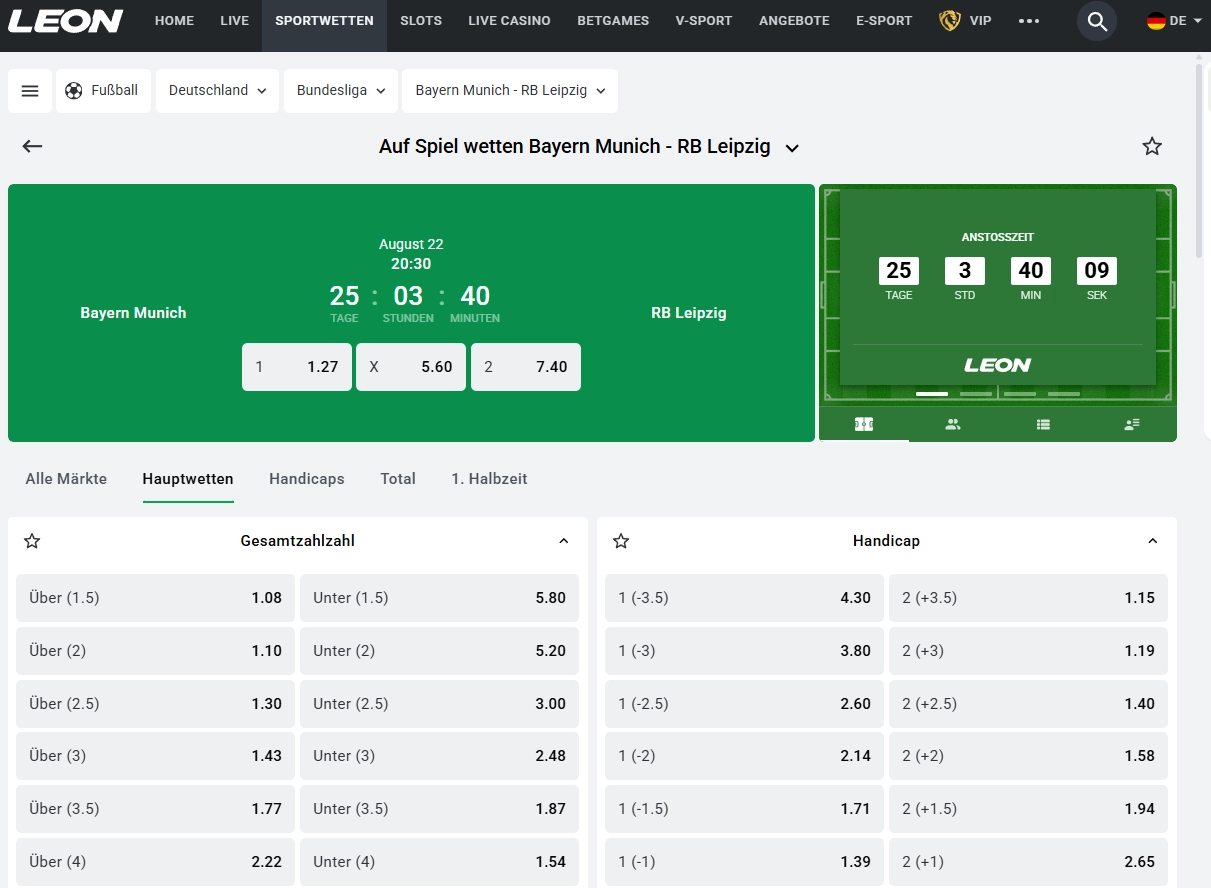Open the head-to-head teams icon in widget
The width and height of the screenshot is (1211, 888).
coord(953,424)
